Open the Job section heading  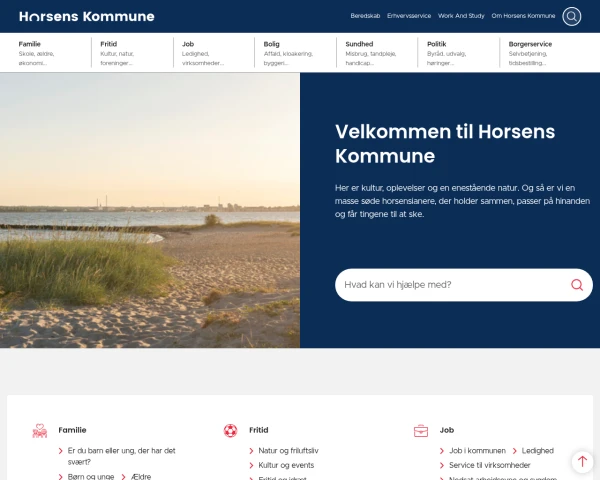[447, 430]
